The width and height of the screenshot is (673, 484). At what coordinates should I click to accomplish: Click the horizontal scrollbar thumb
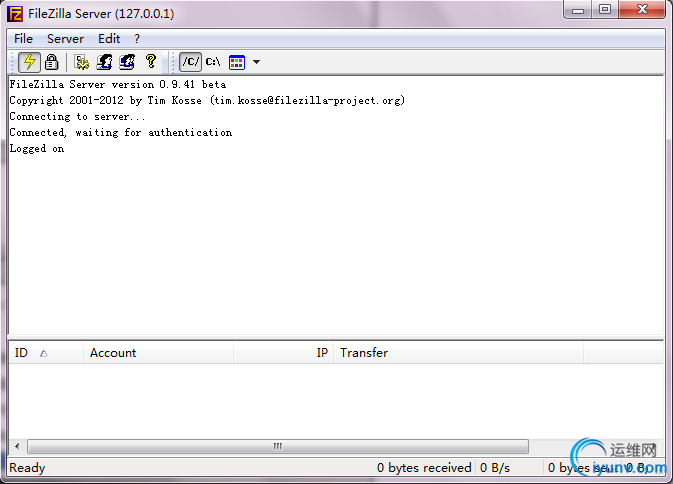278,447
